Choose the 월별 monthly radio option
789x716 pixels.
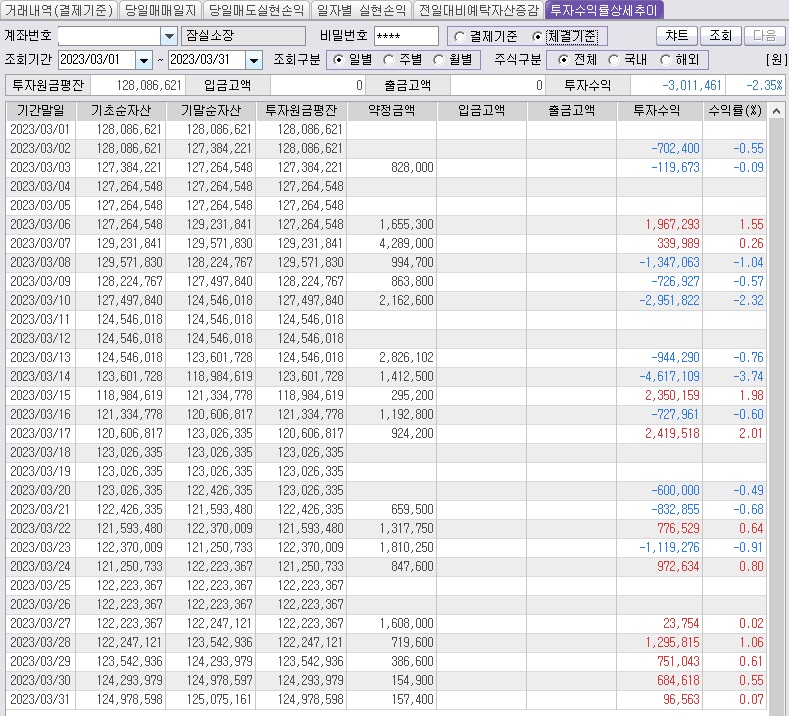pyautogui.click(x=439, y=60)
